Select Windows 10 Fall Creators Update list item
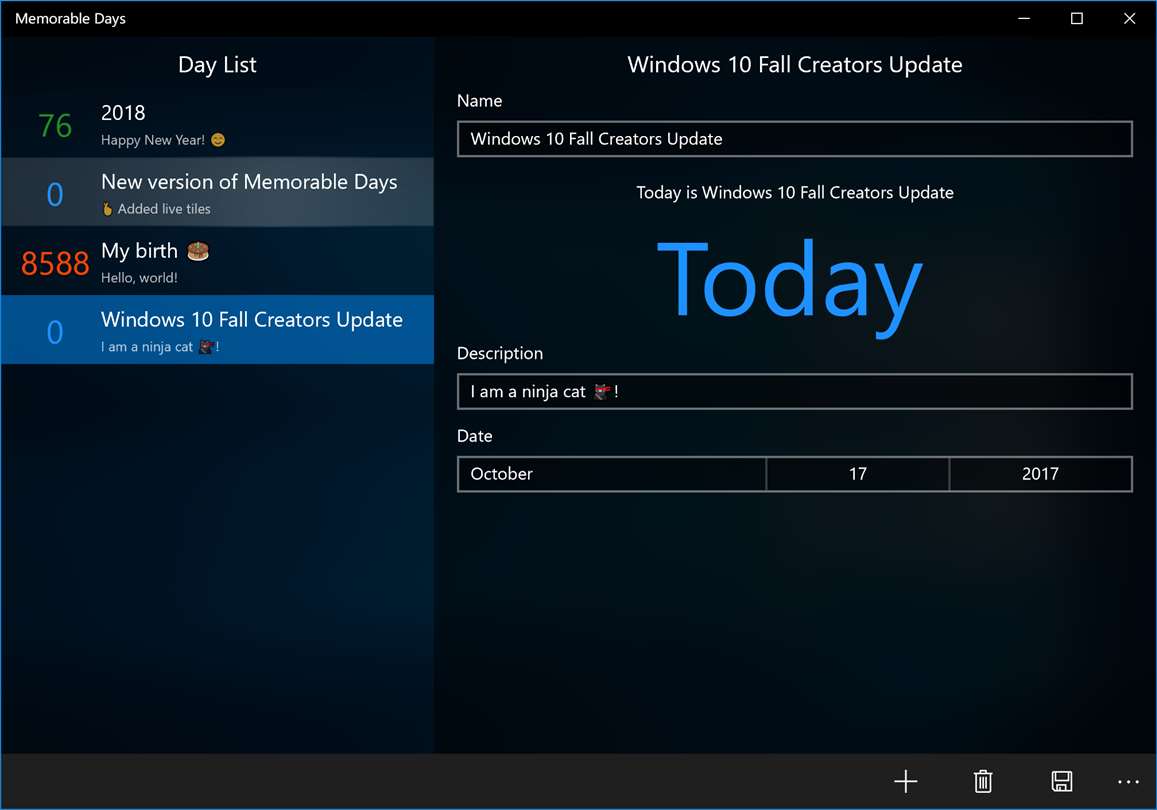Viewport: 1157px width, 810px height. coord(218,329)
